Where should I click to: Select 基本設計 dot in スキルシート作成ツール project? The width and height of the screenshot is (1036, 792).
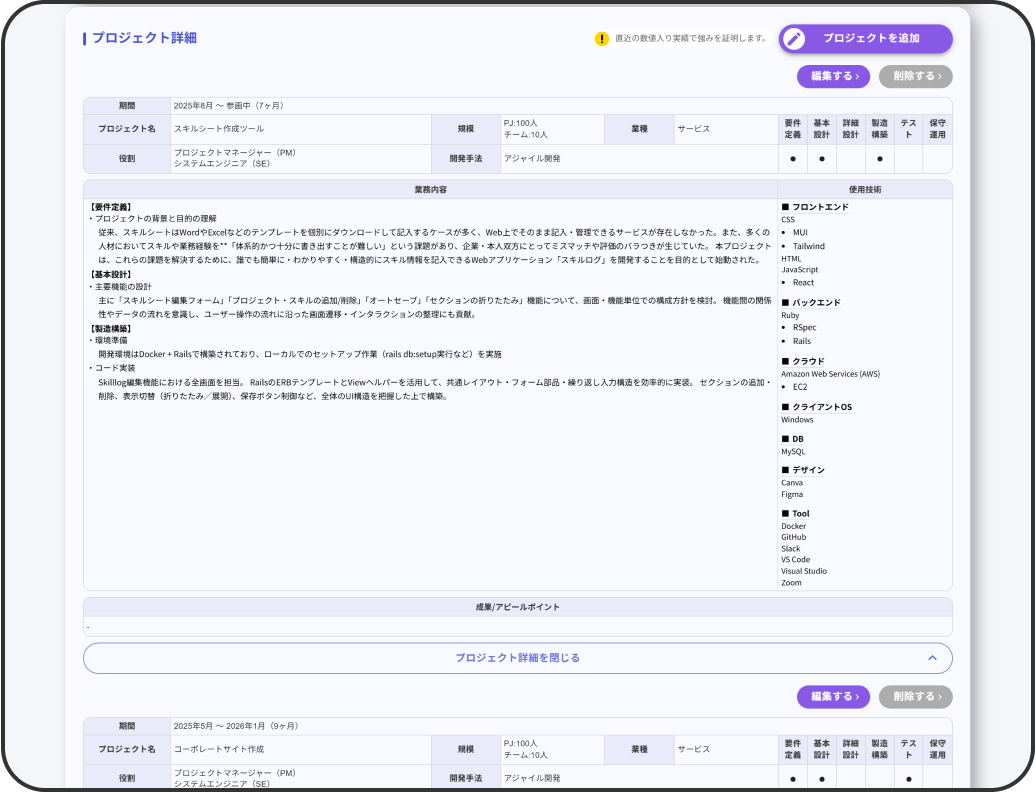(821, 159)
